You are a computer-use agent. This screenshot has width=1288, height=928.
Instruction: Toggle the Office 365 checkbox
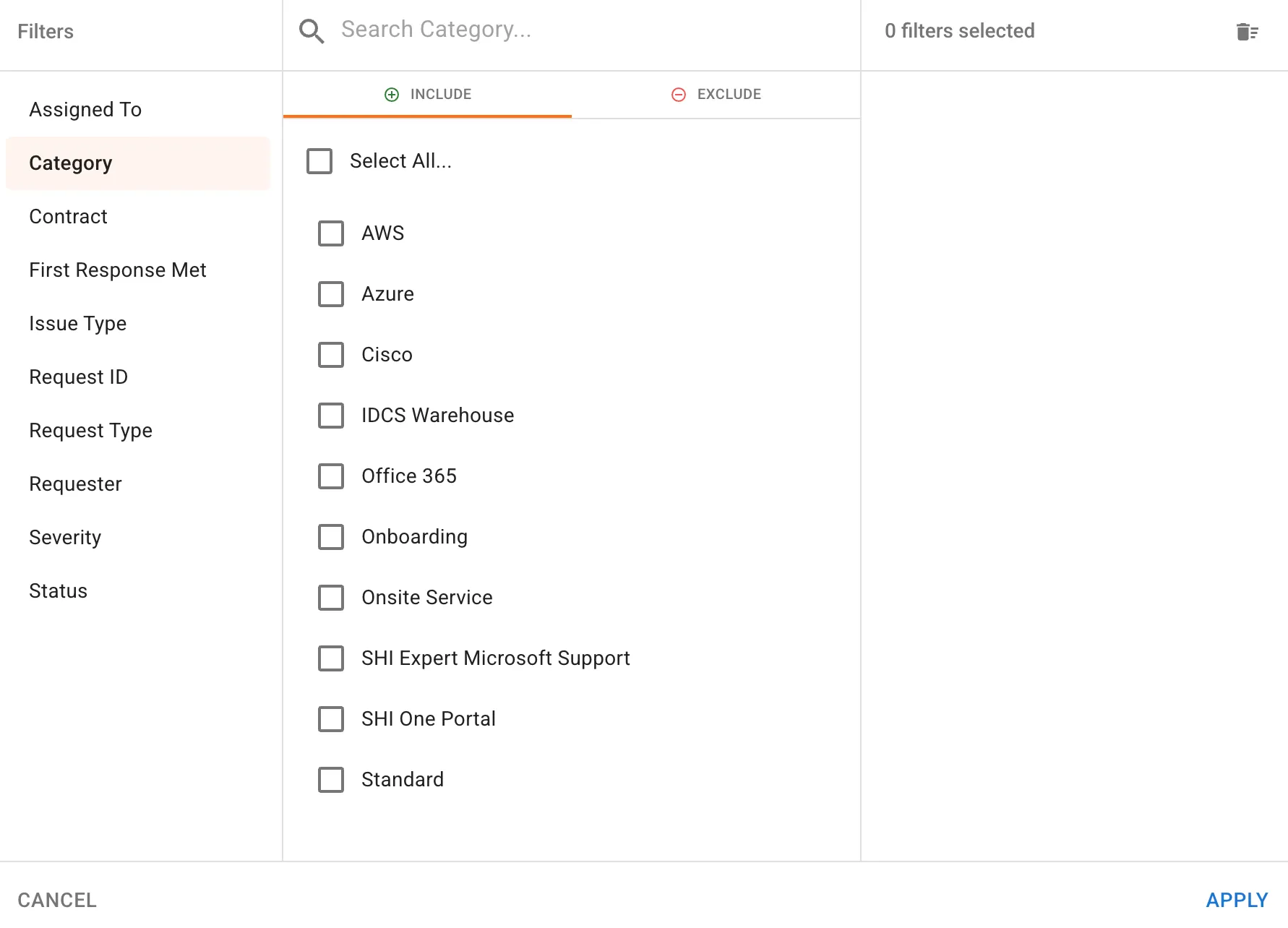pyautogui.click(x=331, y=476)
